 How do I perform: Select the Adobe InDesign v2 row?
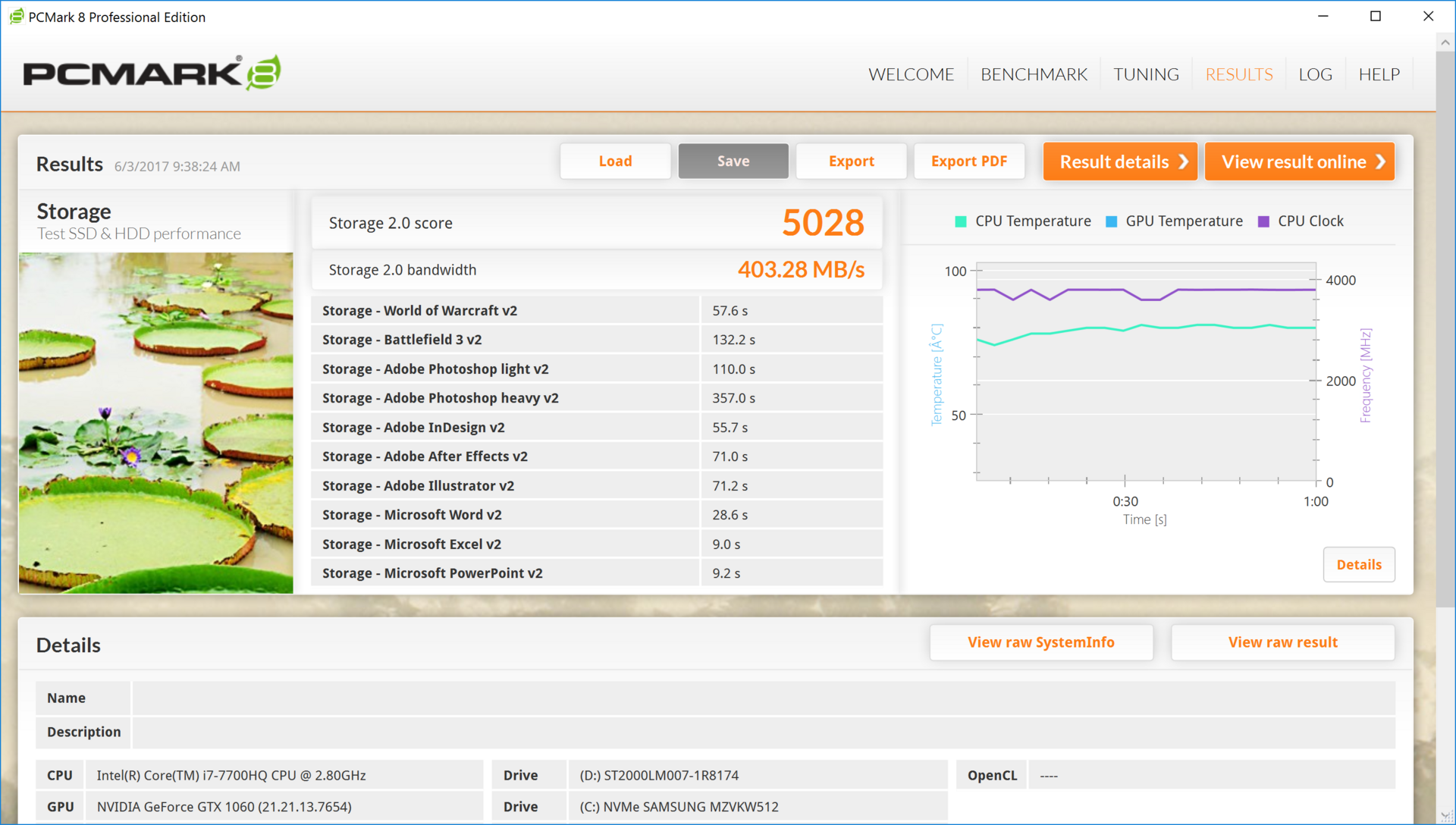click(x=597, y=427)
